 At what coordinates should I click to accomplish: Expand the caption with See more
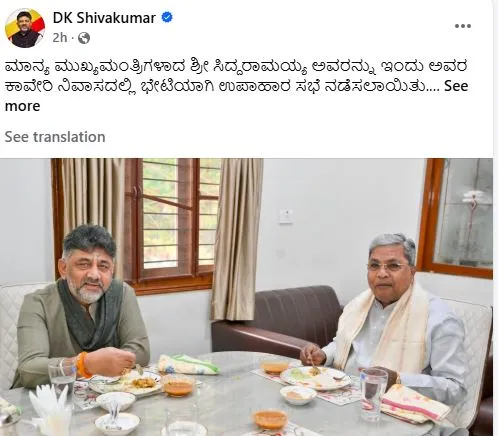coord(456,86)
